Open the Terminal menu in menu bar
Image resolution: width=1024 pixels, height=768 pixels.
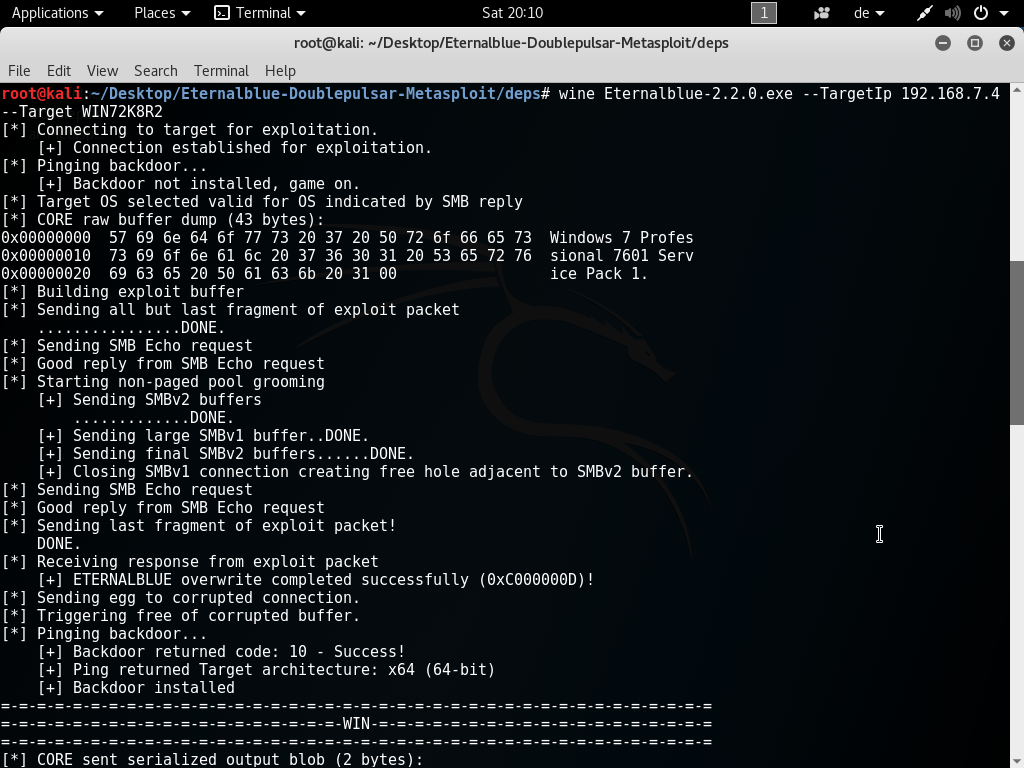click(x=221, y=71)
